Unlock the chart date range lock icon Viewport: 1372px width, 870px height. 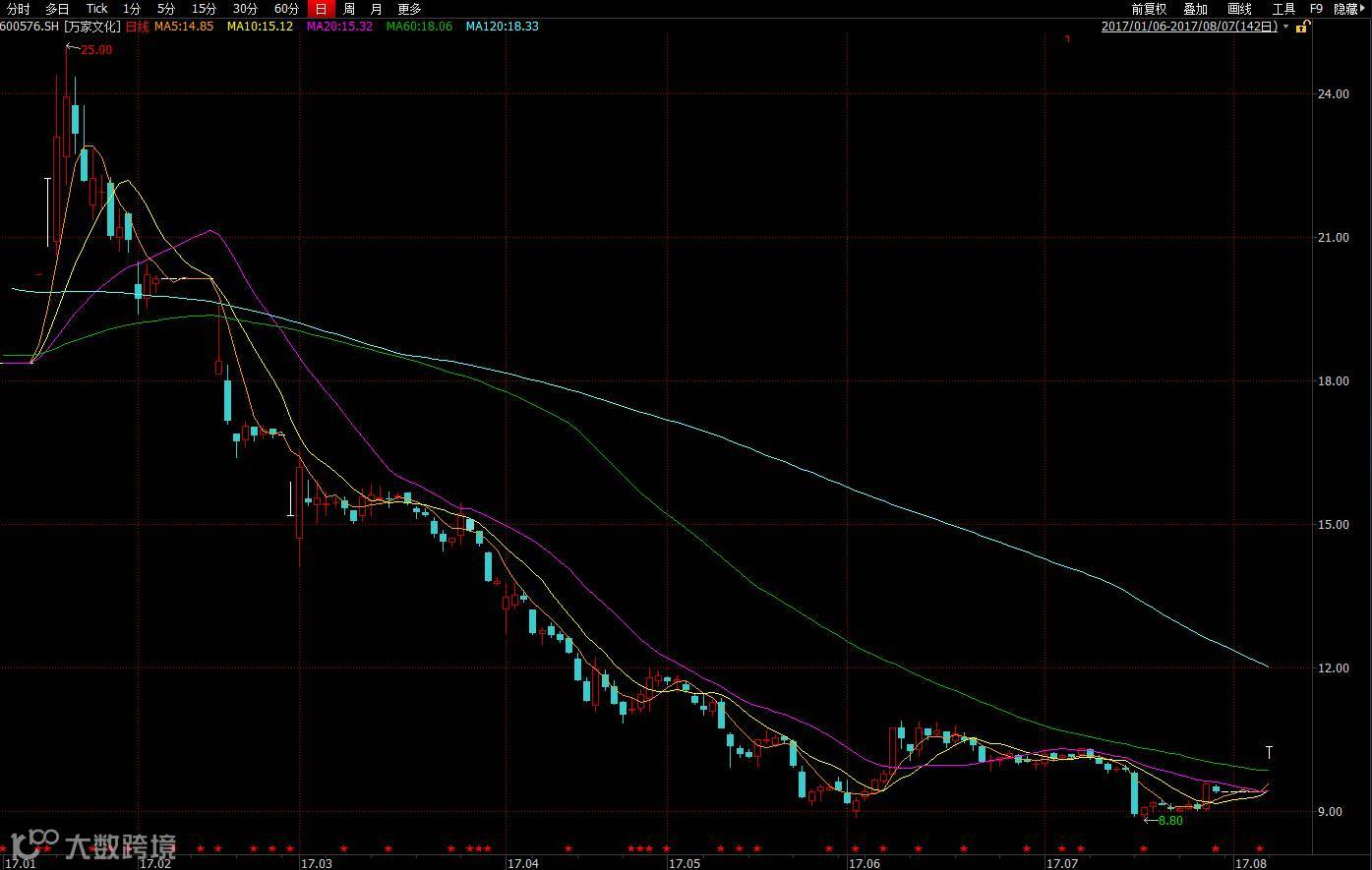pos(1302,27)
